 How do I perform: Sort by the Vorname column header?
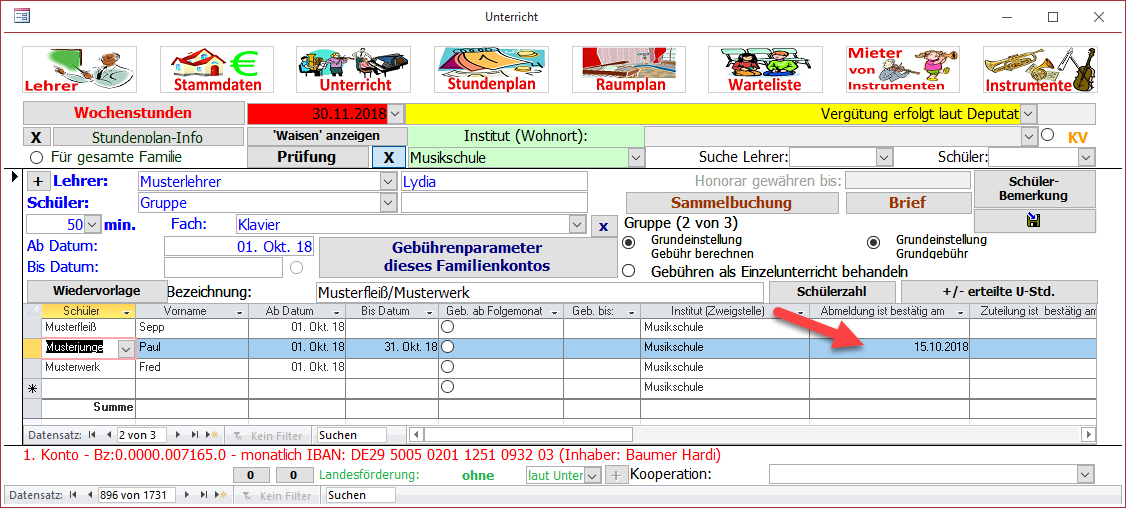click(190, 311)
